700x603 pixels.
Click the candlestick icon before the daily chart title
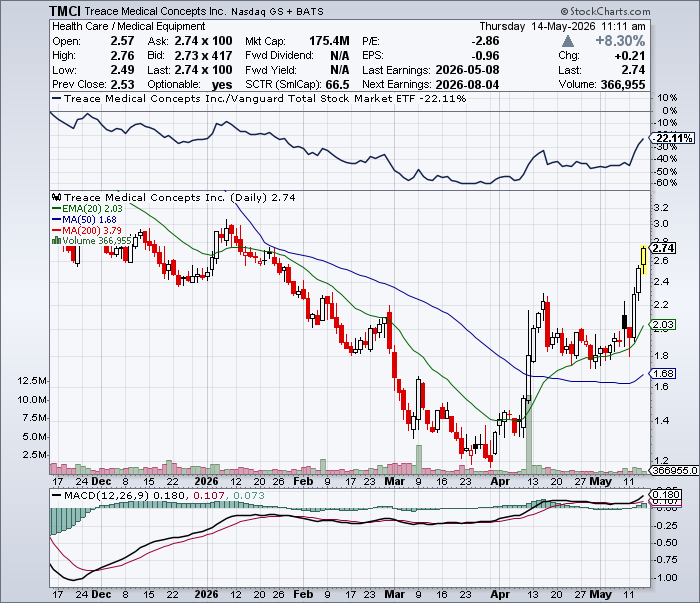[x=56, y=197]
